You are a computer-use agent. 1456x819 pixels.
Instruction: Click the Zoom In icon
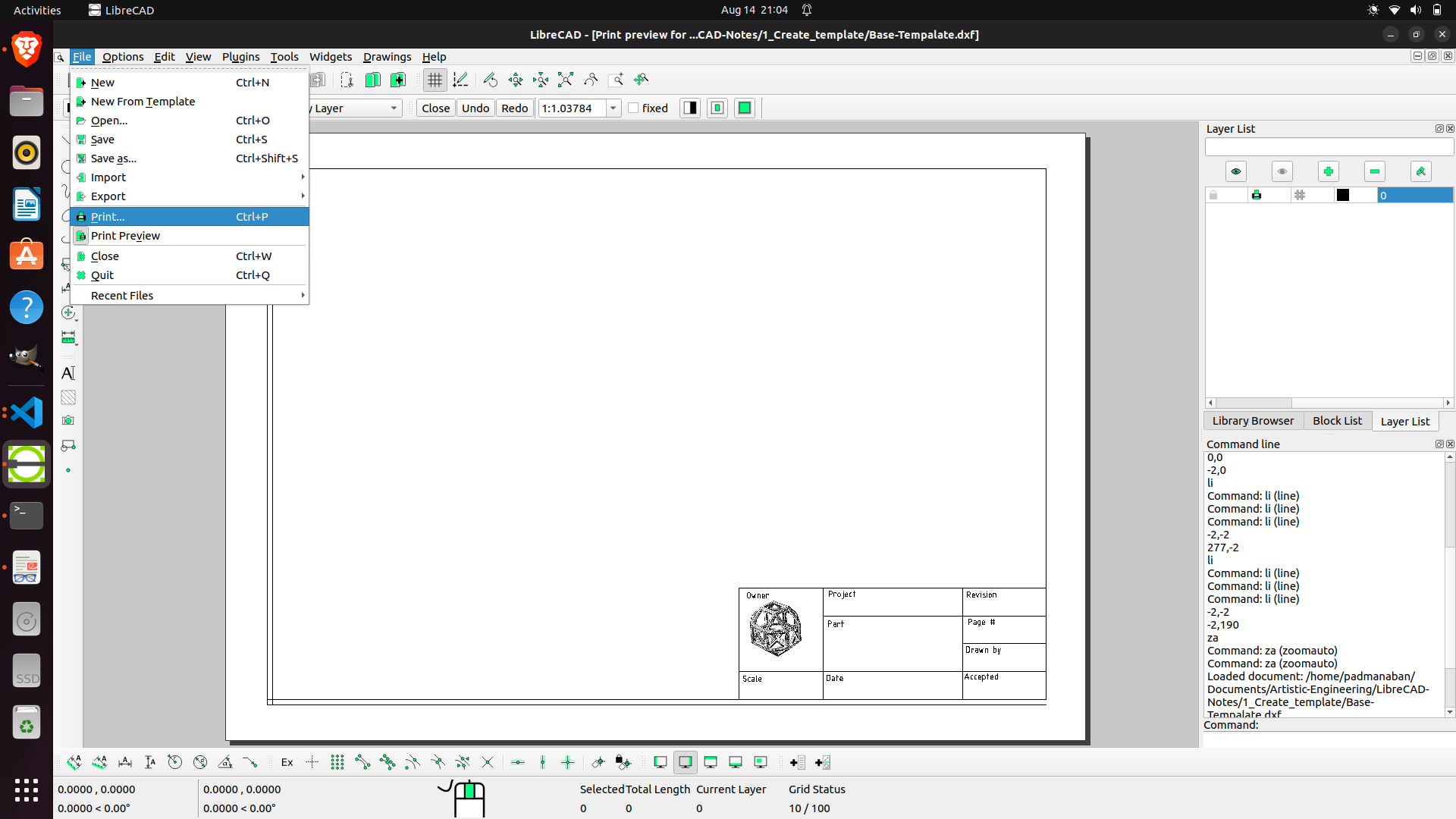coord(516,80)
